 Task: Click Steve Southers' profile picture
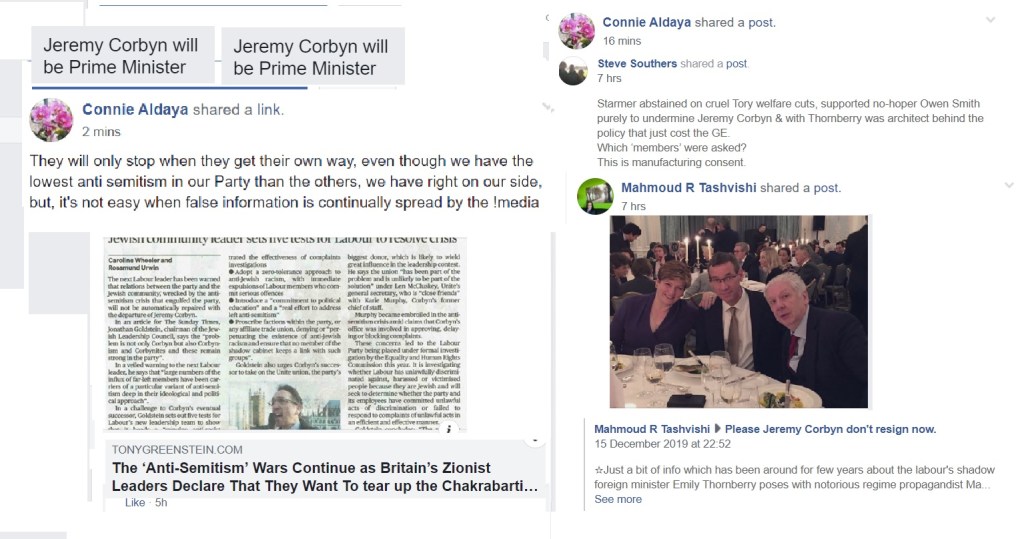click(573, 71)
